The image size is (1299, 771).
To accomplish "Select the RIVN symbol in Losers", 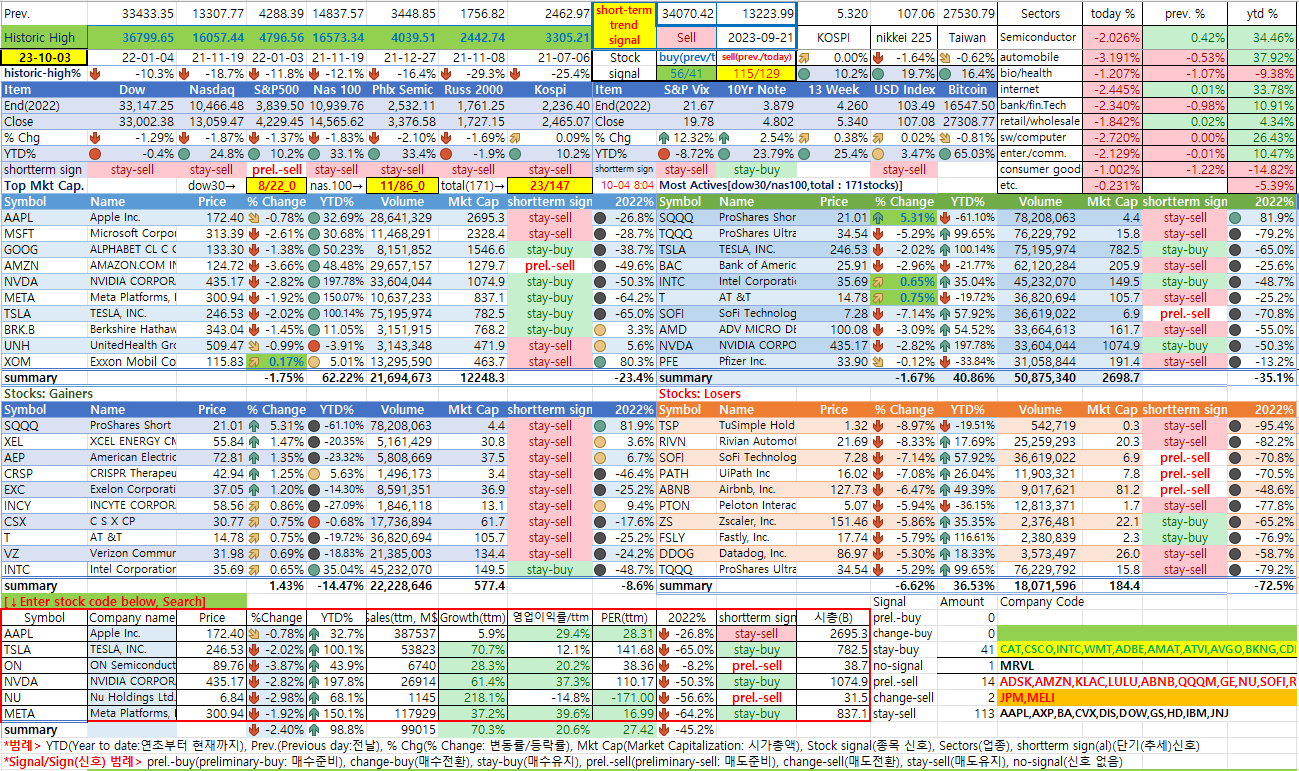I will (x=687, y=441).
